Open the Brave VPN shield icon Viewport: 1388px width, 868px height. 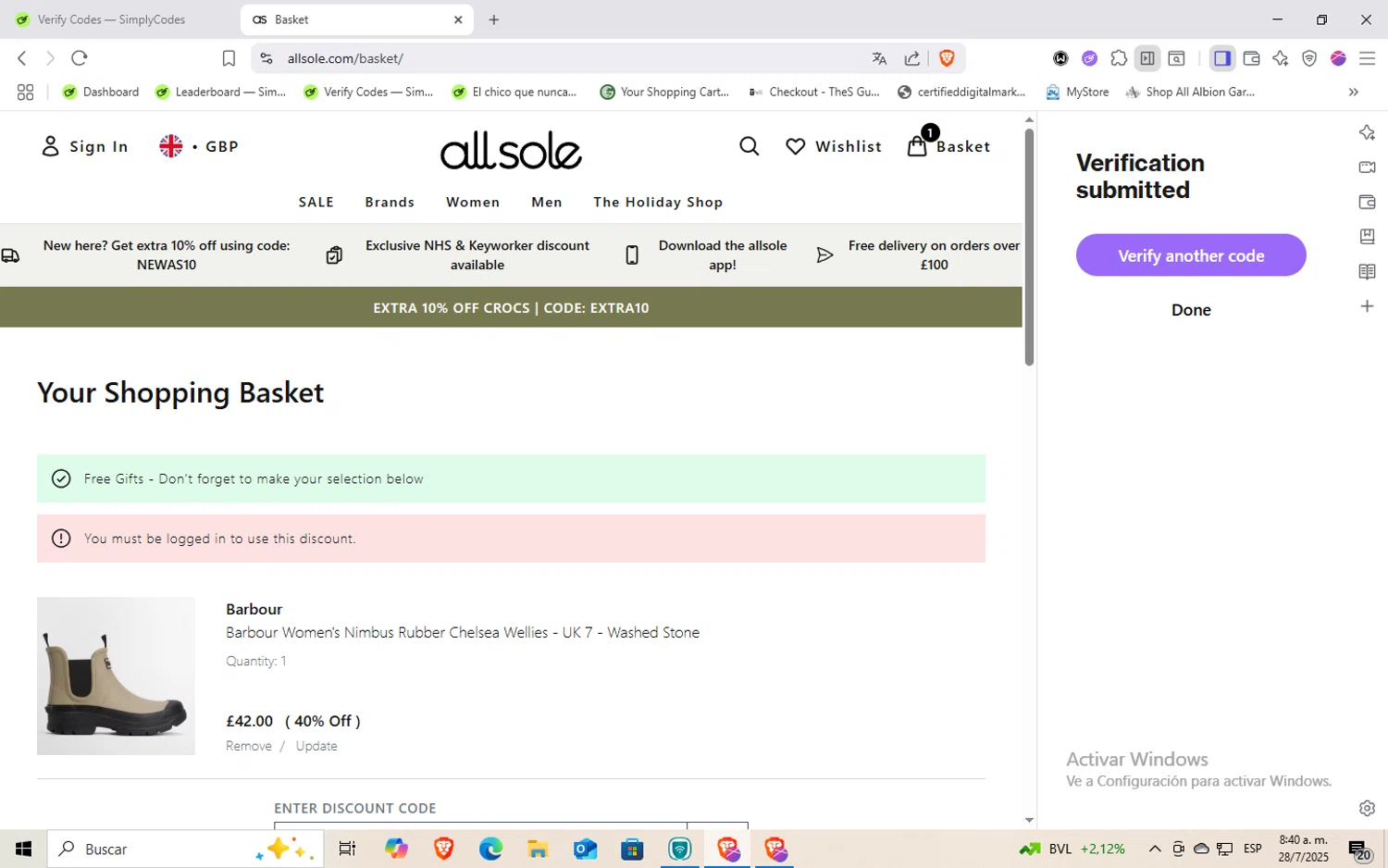(1309, 58)
